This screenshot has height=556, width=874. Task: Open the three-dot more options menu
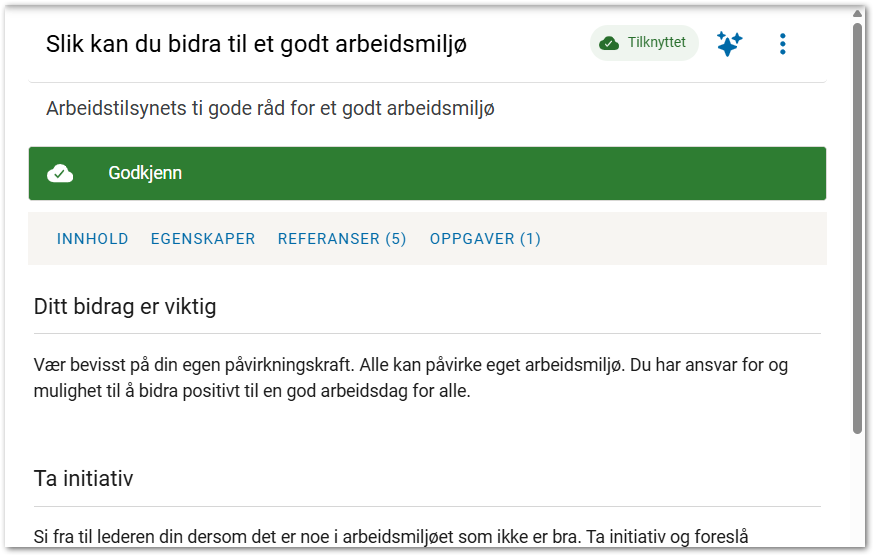pyautogui.click(x=782, y=44)
